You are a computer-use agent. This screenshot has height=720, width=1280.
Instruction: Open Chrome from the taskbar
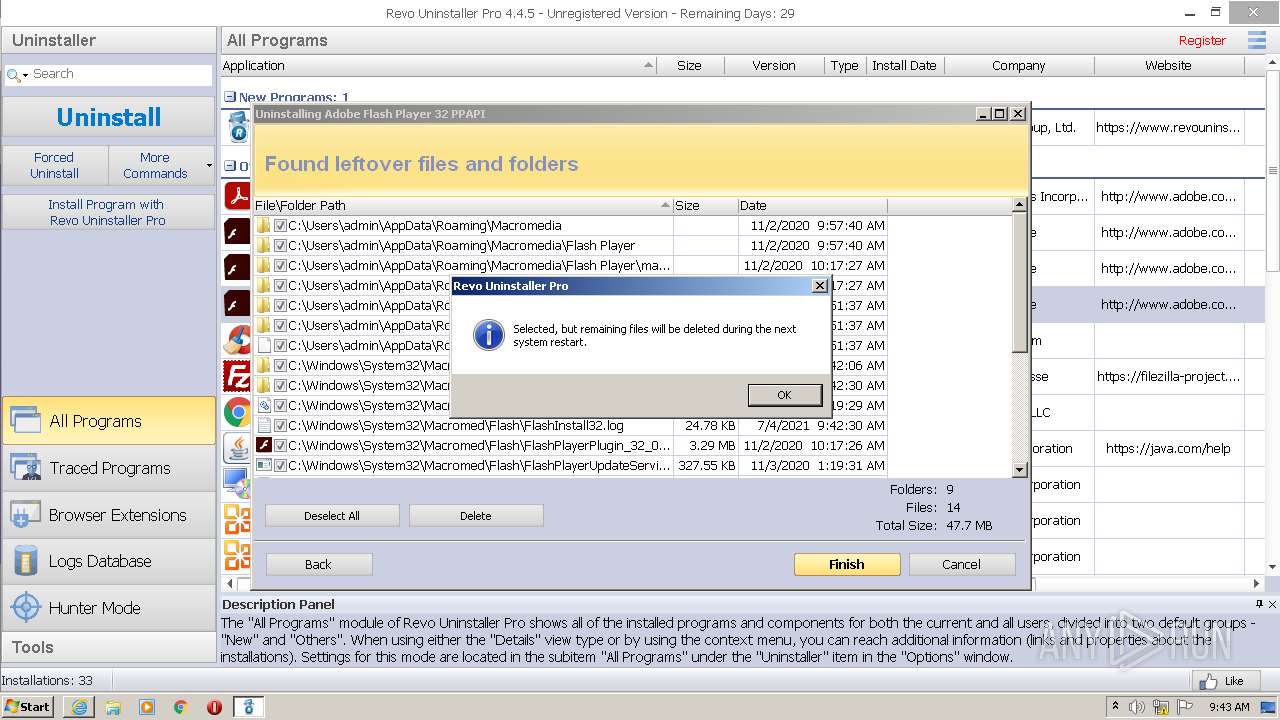click(181, 707)
